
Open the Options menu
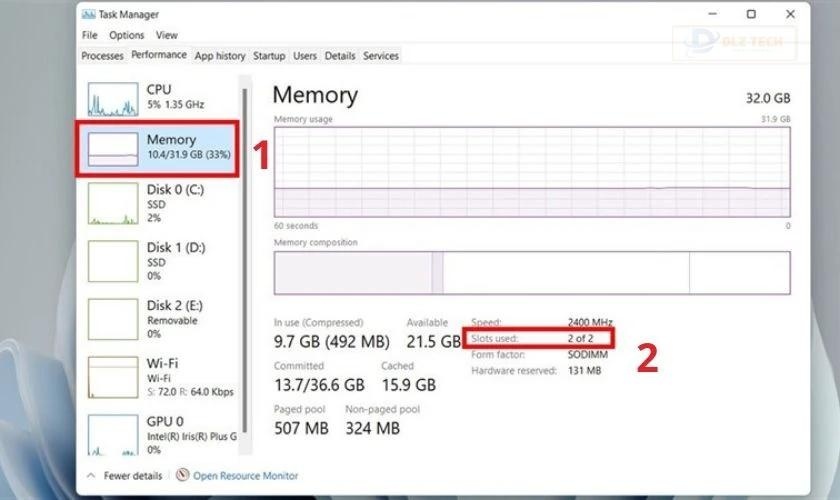(127, 35)
